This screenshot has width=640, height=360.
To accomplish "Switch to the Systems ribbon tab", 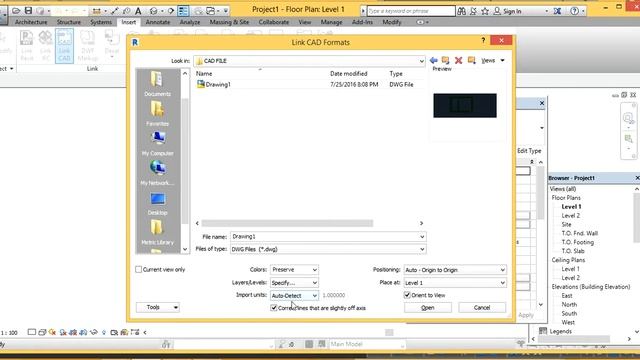I will tap(101, 22).
